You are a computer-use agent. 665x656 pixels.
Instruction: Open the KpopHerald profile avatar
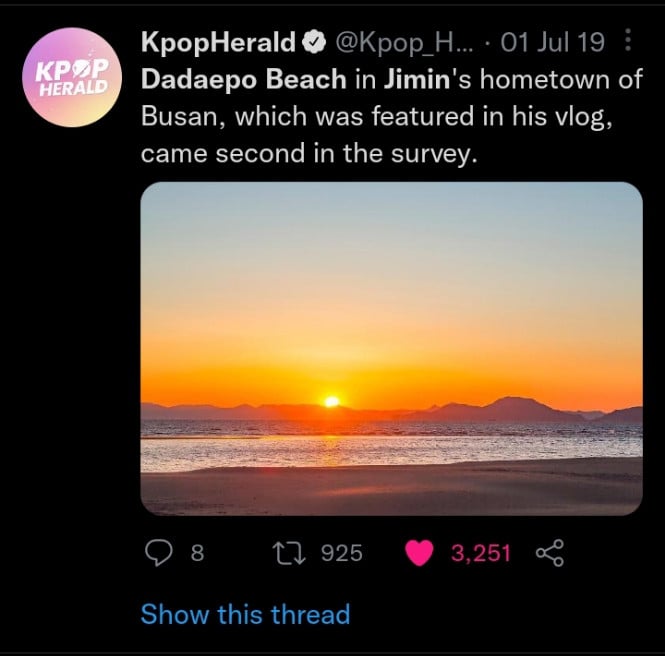click(72, 77)
